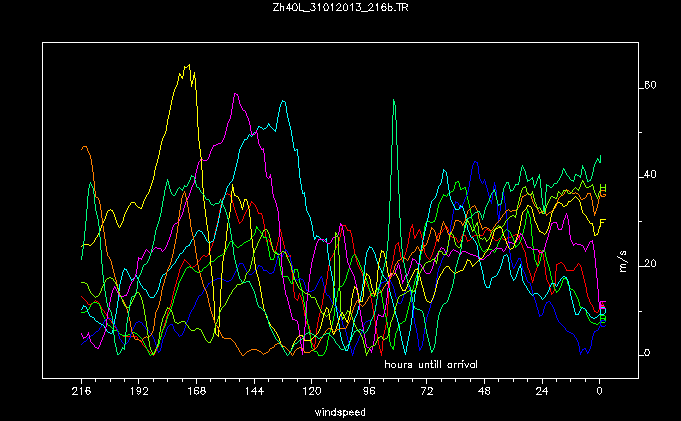
Task: Click the 120 tick label on x-axis
Action: tap(312, 393)
